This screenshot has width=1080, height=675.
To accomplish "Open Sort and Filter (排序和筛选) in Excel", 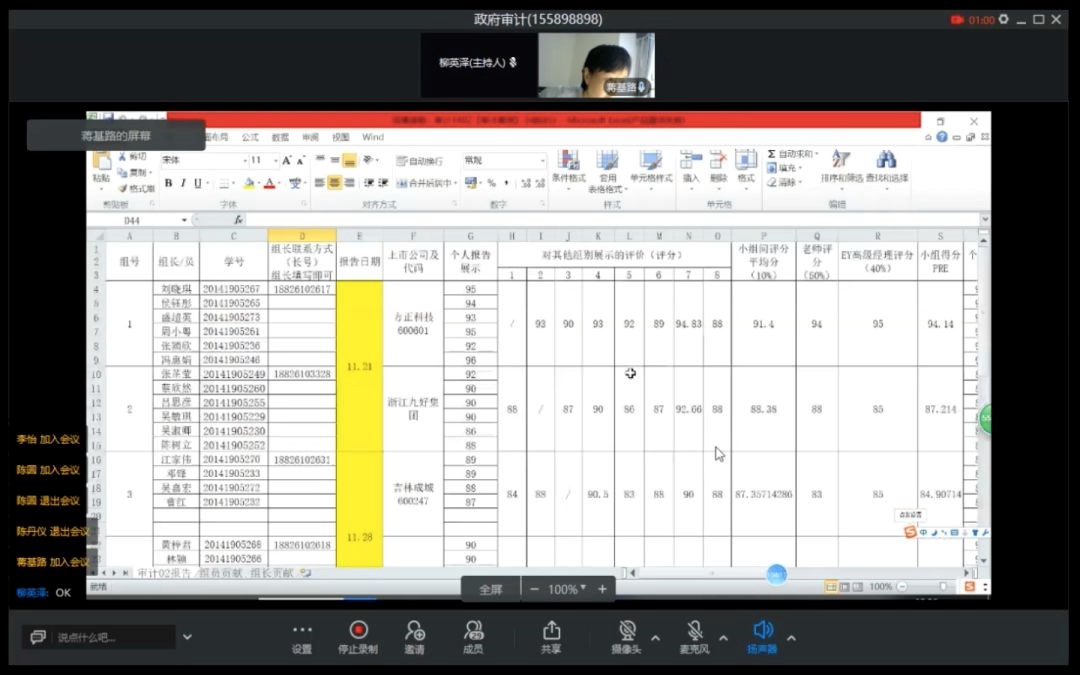I will pyautogui.click(x=842, y=166).
